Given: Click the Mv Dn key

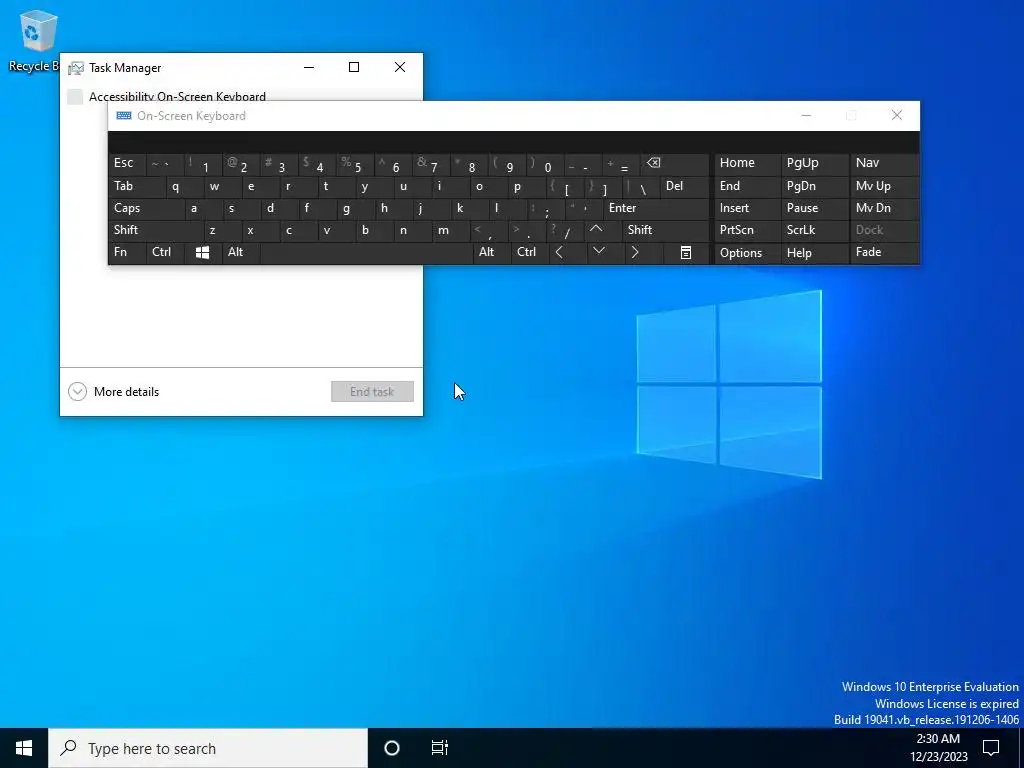Looking at the screenshot, I should point(884,208).
